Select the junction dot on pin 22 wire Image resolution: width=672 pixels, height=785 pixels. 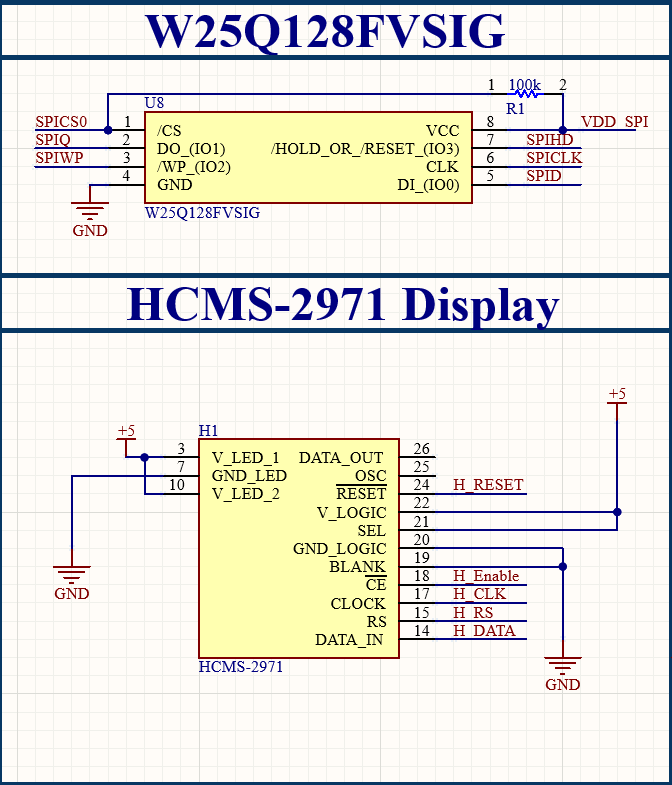coord(617,512)
